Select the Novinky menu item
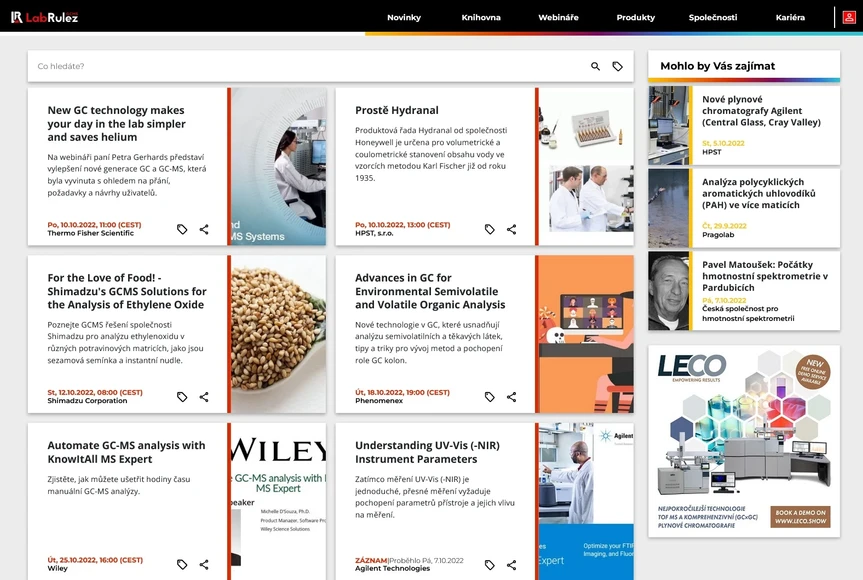 (404, 17)
